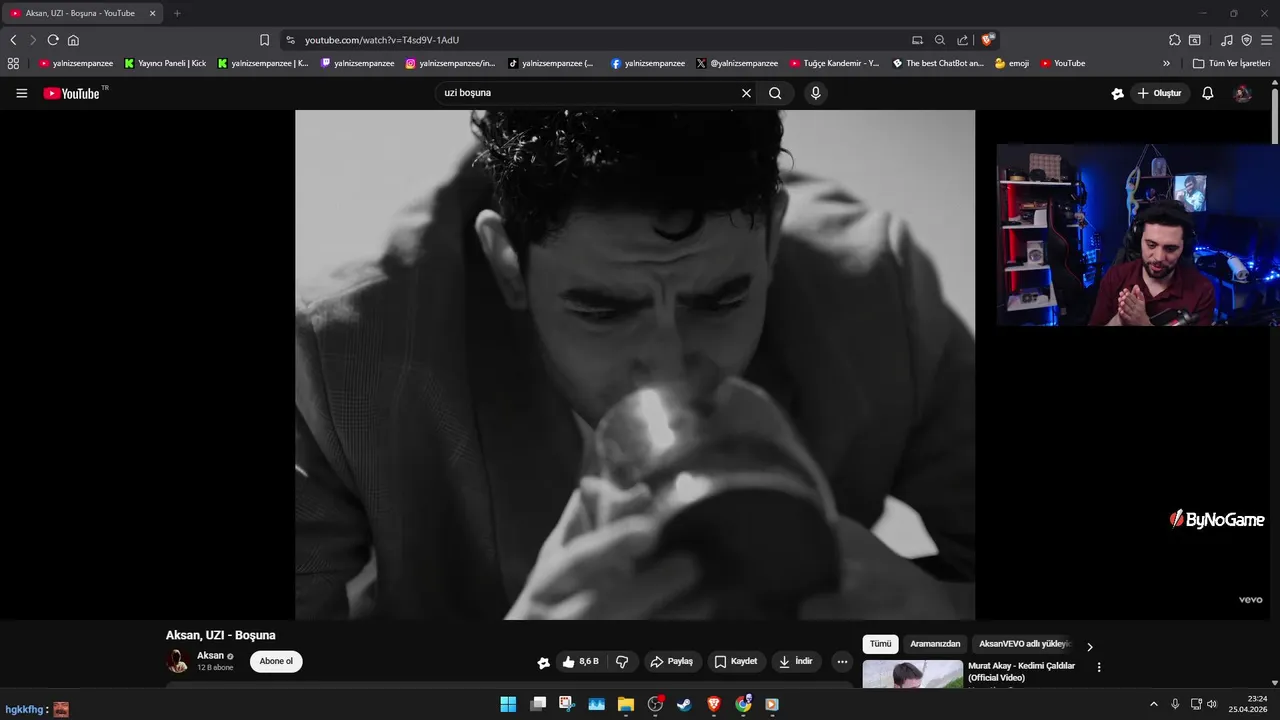Open Yayıncı Paneli | Kick bookmark

165,63
